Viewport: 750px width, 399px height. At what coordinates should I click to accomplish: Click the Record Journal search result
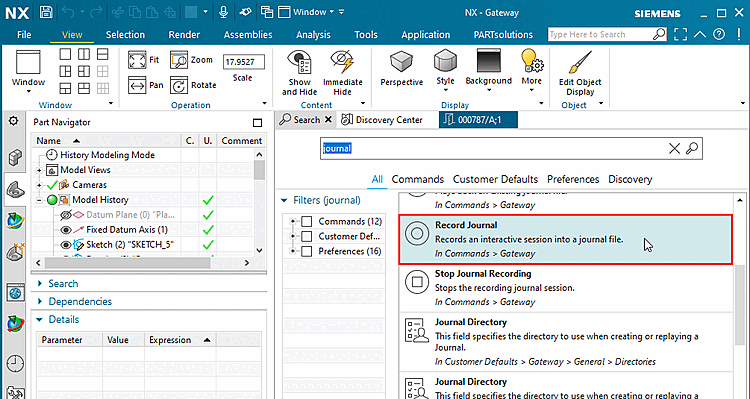[565, 239]
